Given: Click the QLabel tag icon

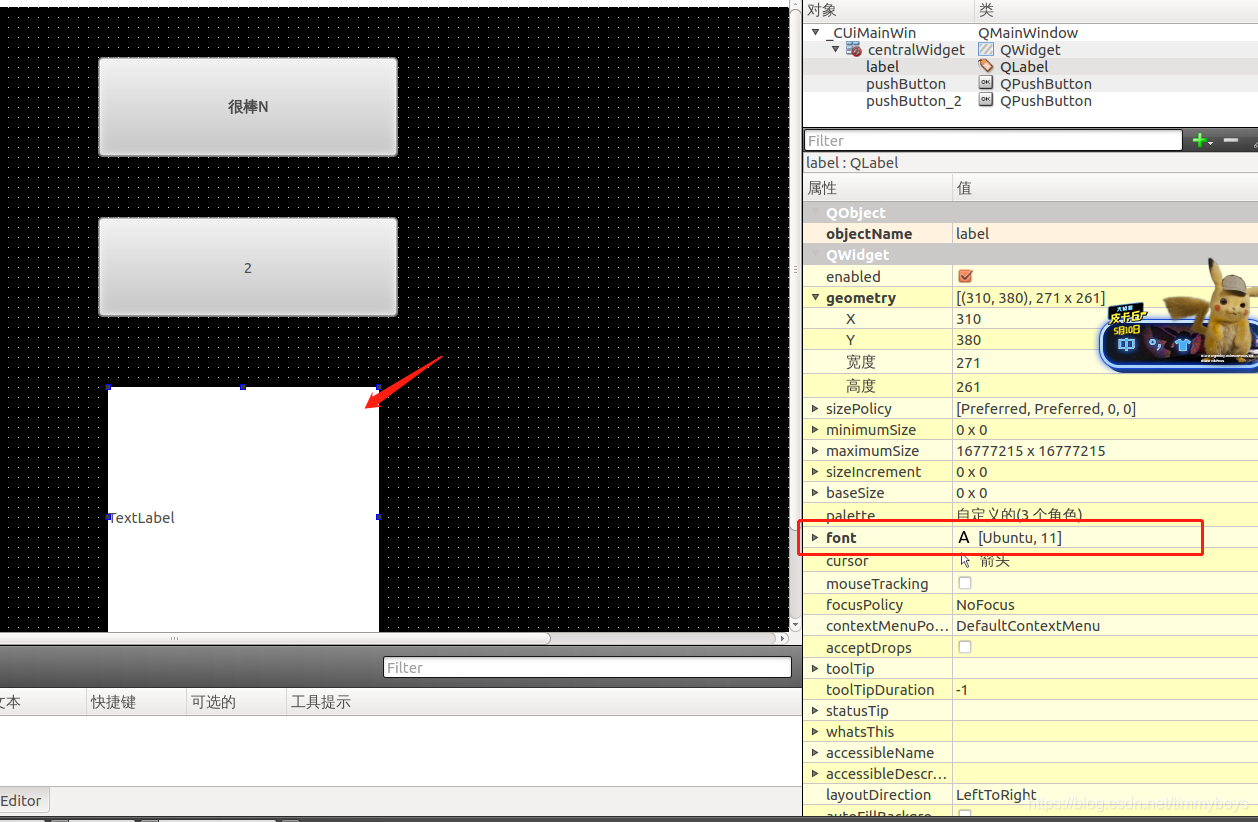Looking at the screenshot, I should (986, 66).
